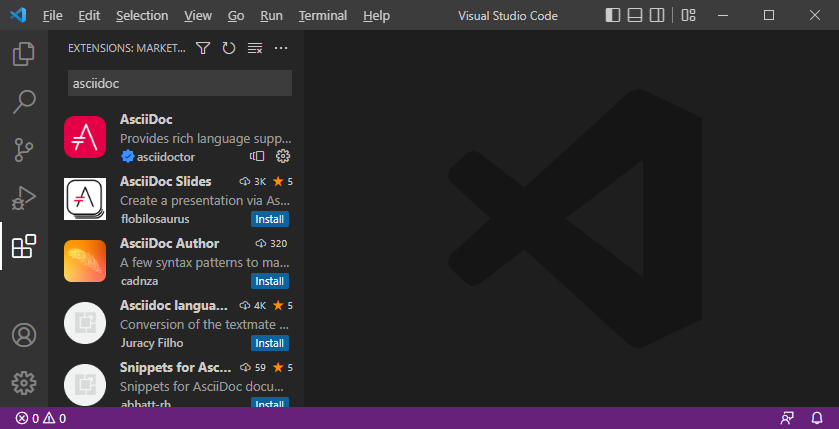Screen dimensions: 839x429
Task: Select the Asciidoc langua... extension title
Action: [x=174, y=305]
